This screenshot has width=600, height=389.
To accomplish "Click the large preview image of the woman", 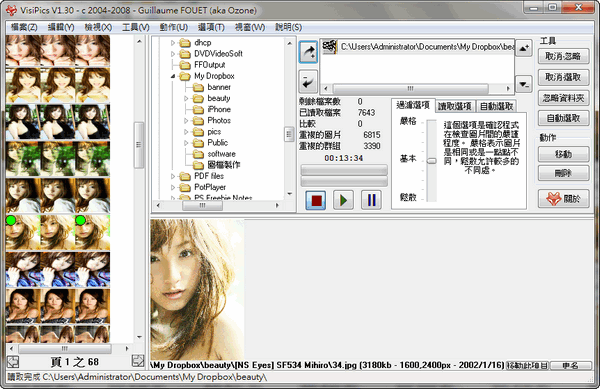I will (x=197, y=289).
